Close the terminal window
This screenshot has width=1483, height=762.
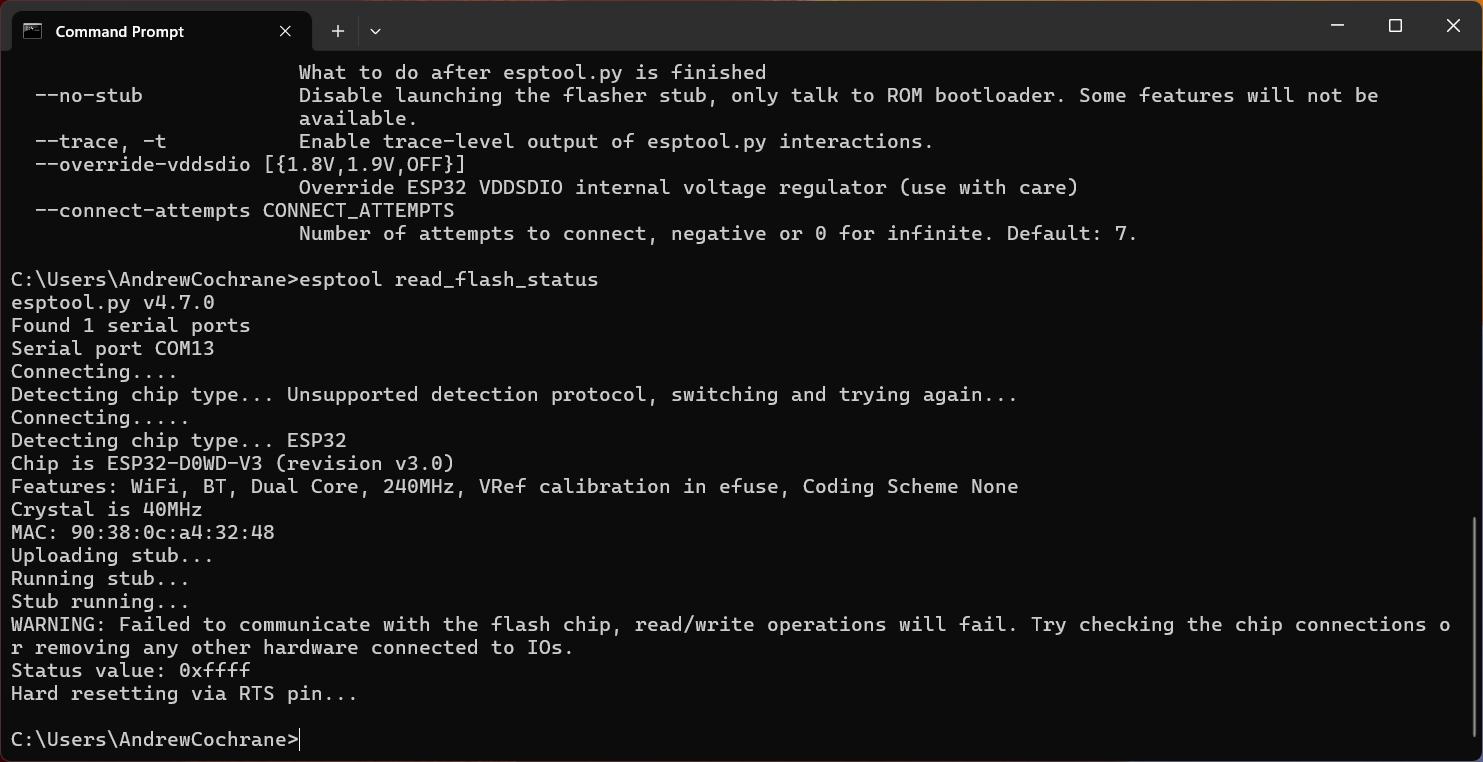point(1453,26)
